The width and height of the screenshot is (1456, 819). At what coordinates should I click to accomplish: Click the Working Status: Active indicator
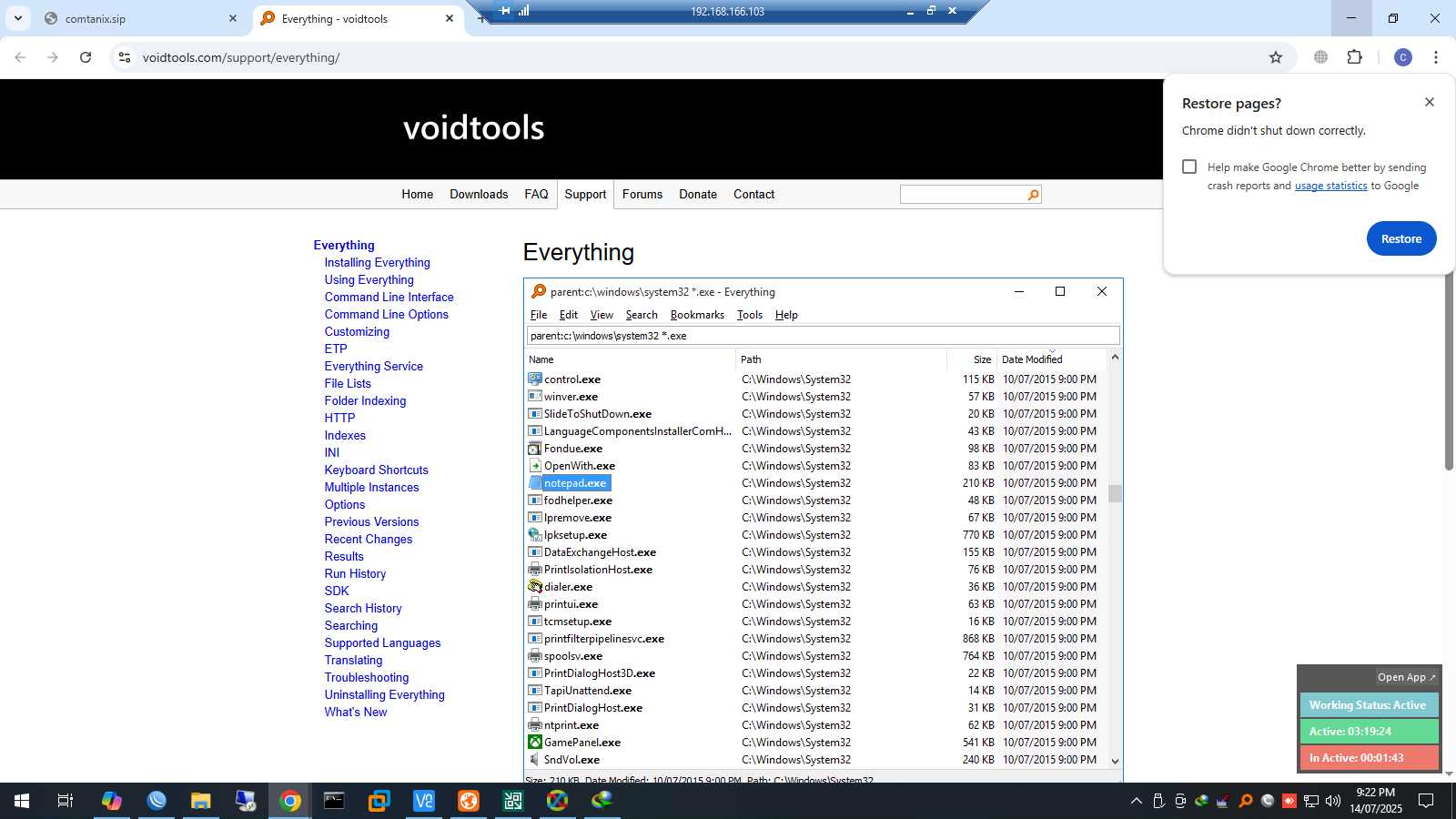pos(1369,705)
